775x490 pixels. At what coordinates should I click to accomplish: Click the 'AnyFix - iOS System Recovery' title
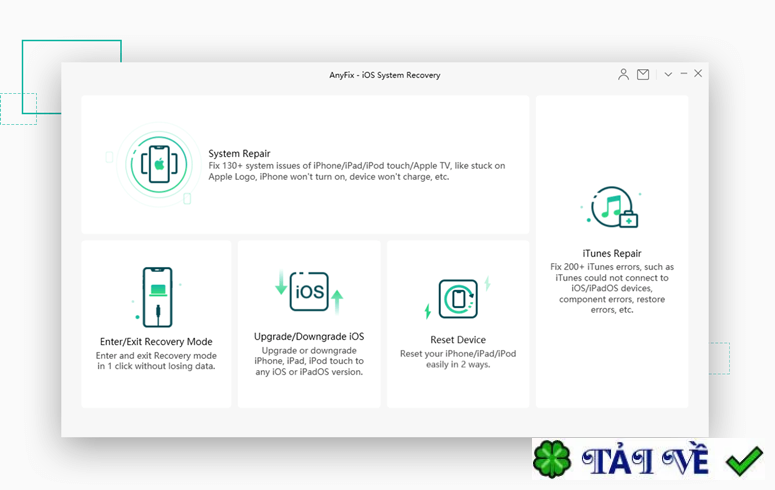point(385,75)
